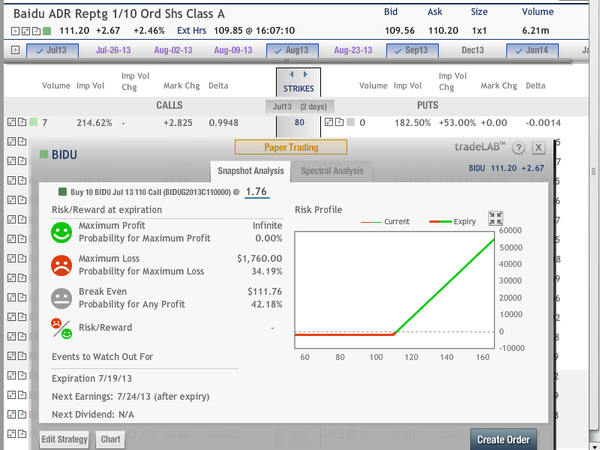Select the 80 strike price

[x=299, y=122]
